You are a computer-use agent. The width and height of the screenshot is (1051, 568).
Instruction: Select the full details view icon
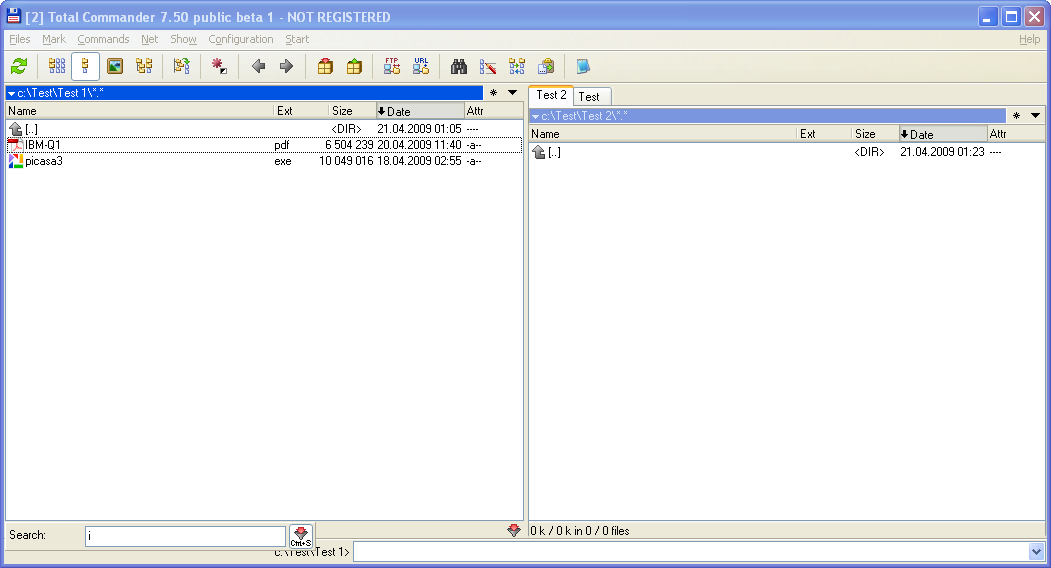[x=85, y=66]
